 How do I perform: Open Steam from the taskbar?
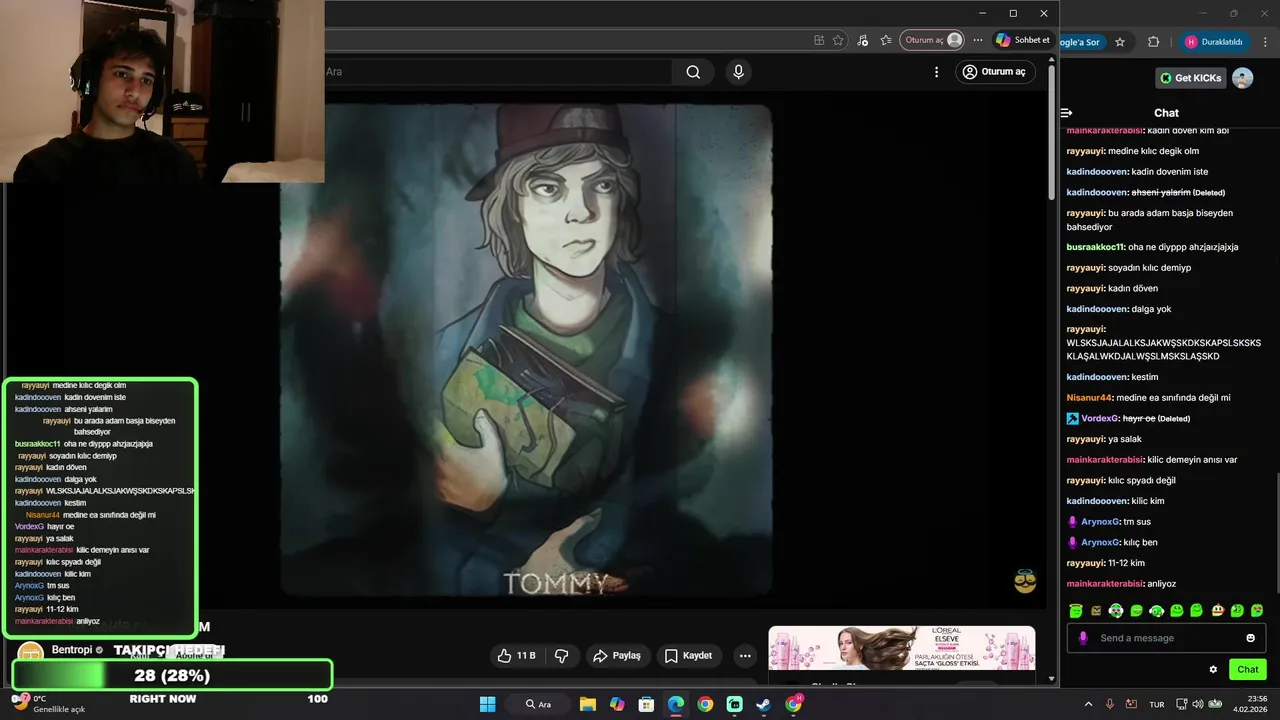coord(763,704)
